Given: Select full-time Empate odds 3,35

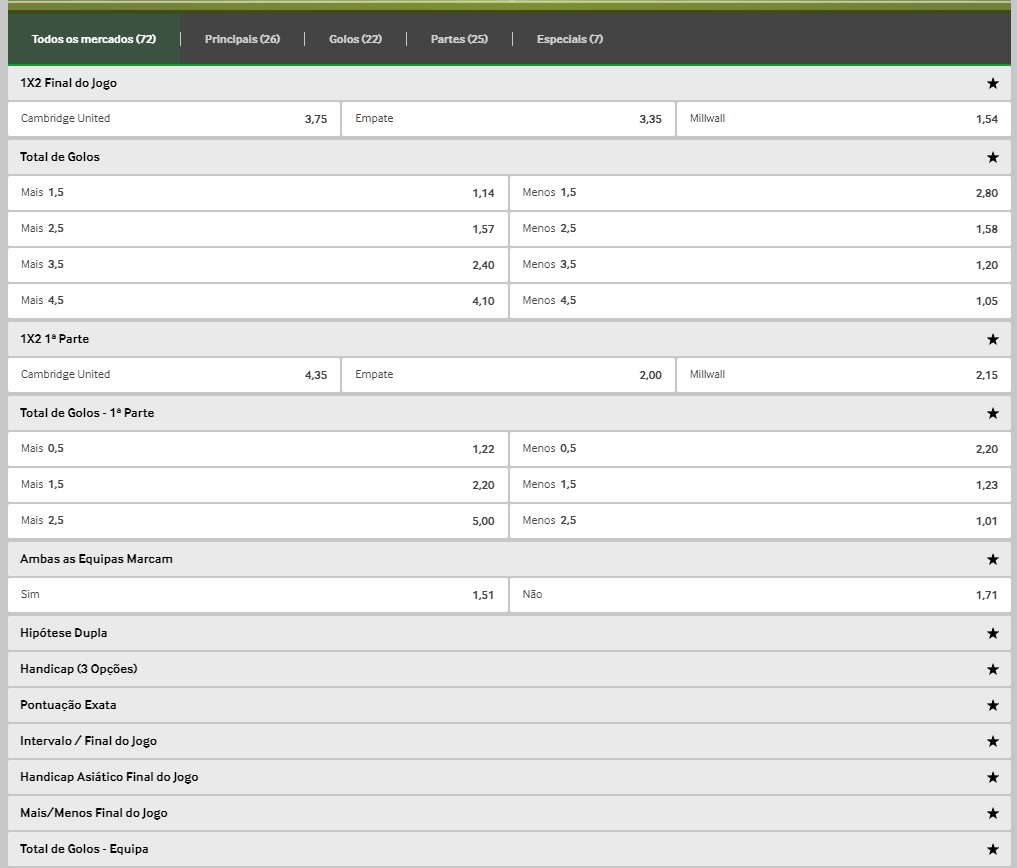Looking at the screenshot, I should [x=508, y=119].
